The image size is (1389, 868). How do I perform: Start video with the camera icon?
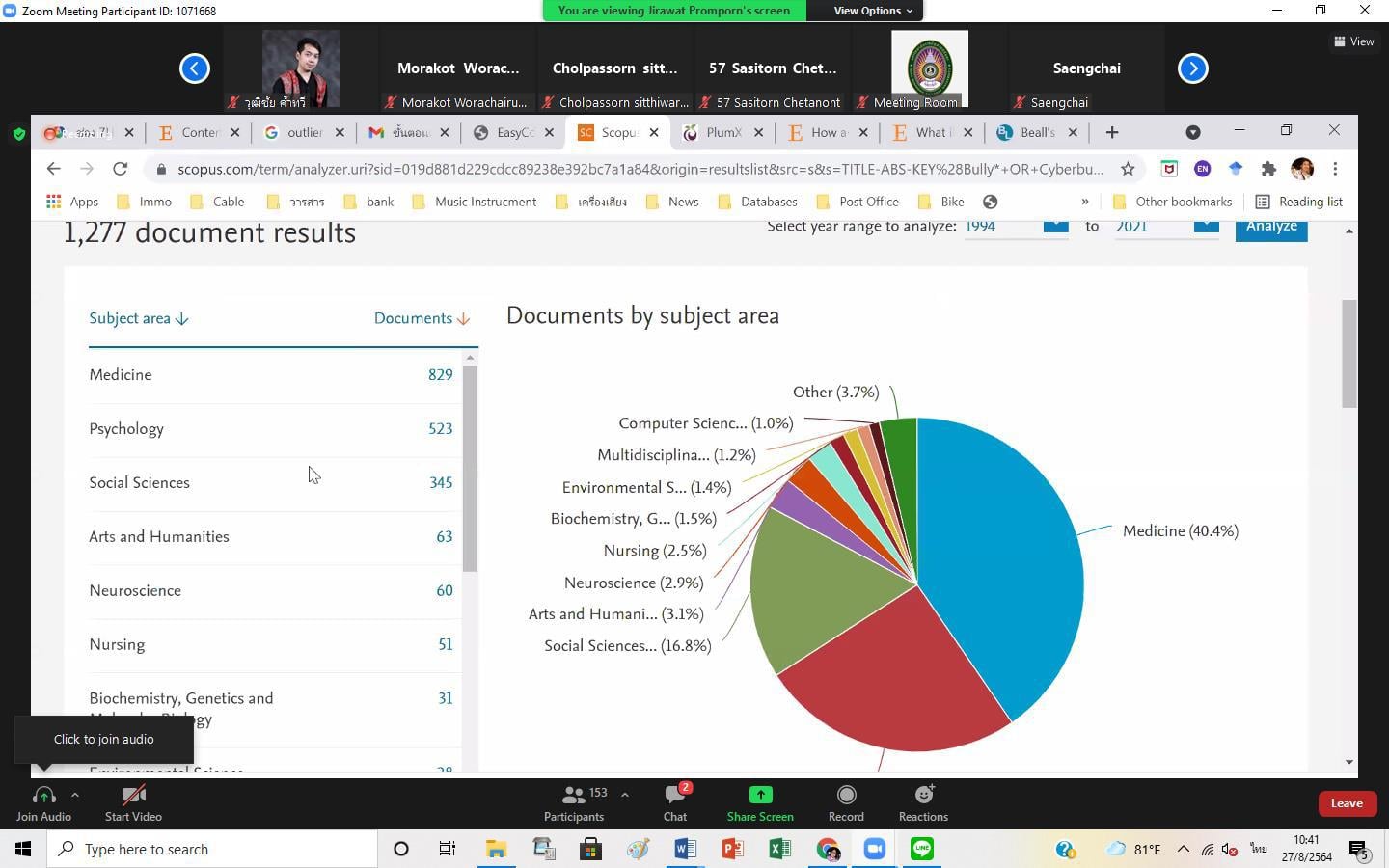[133, 795]
